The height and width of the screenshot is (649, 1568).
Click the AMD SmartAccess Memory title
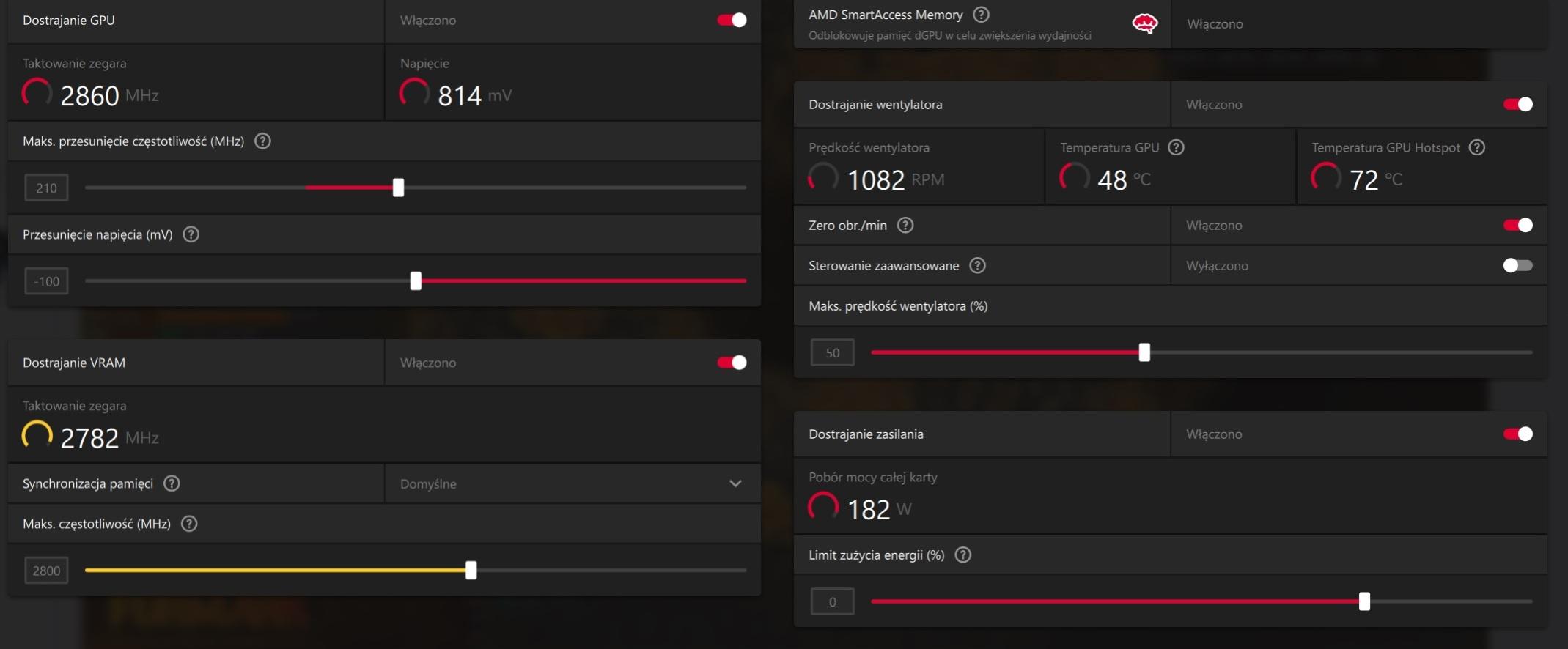886,15
